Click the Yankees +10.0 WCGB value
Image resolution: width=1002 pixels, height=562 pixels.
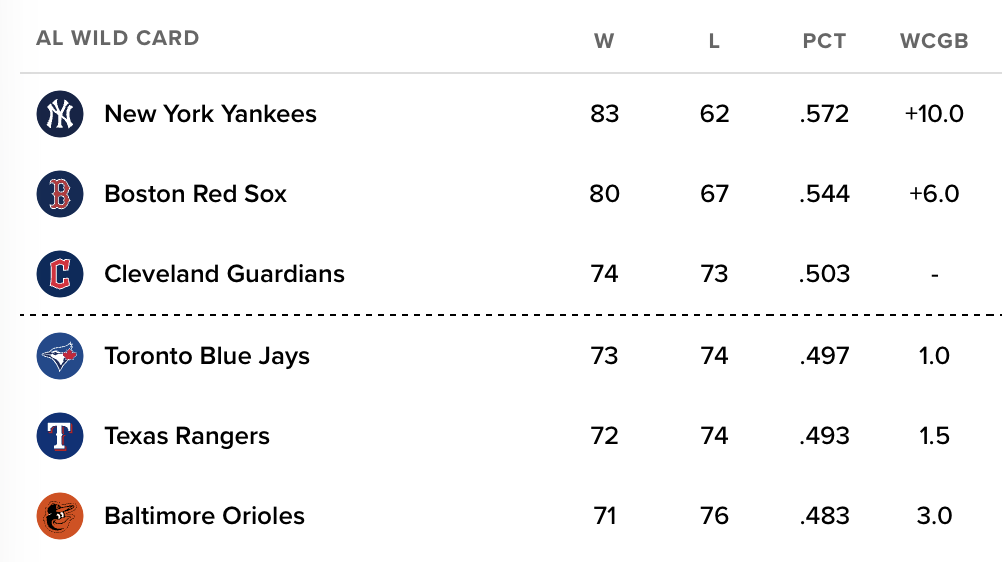coord(934,114)
